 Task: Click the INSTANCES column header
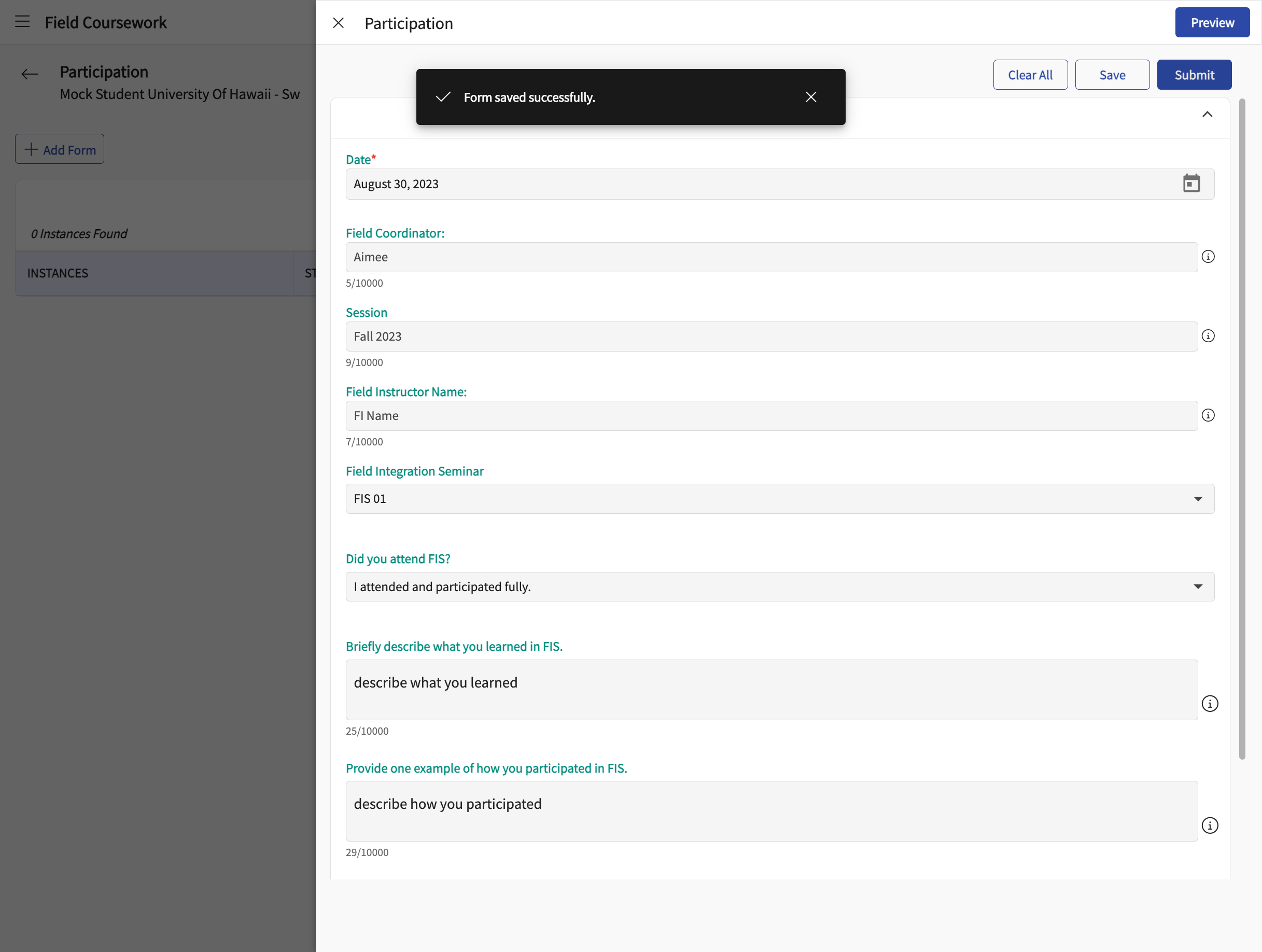[x=154, y=273]
